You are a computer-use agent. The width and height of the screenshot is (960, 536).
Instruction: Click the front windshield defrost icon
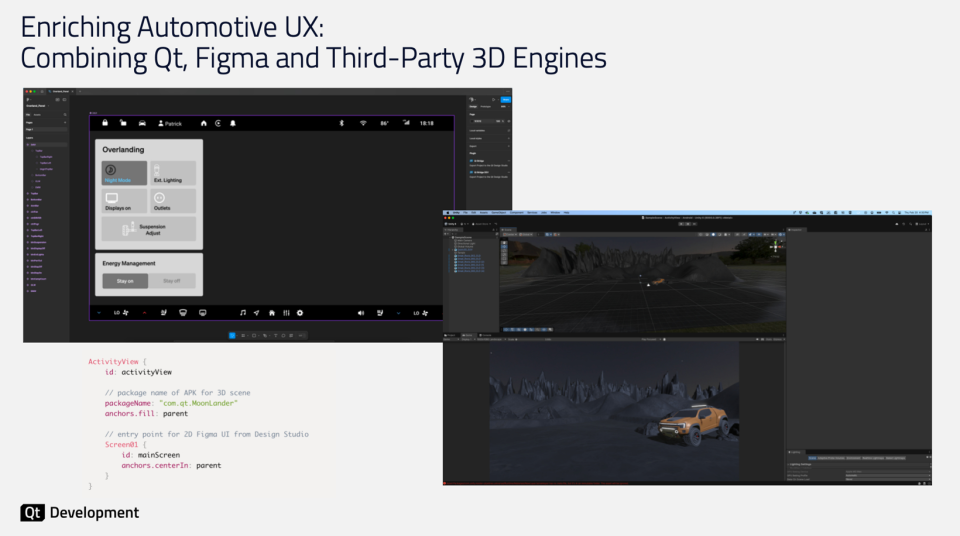pos(182,313)
